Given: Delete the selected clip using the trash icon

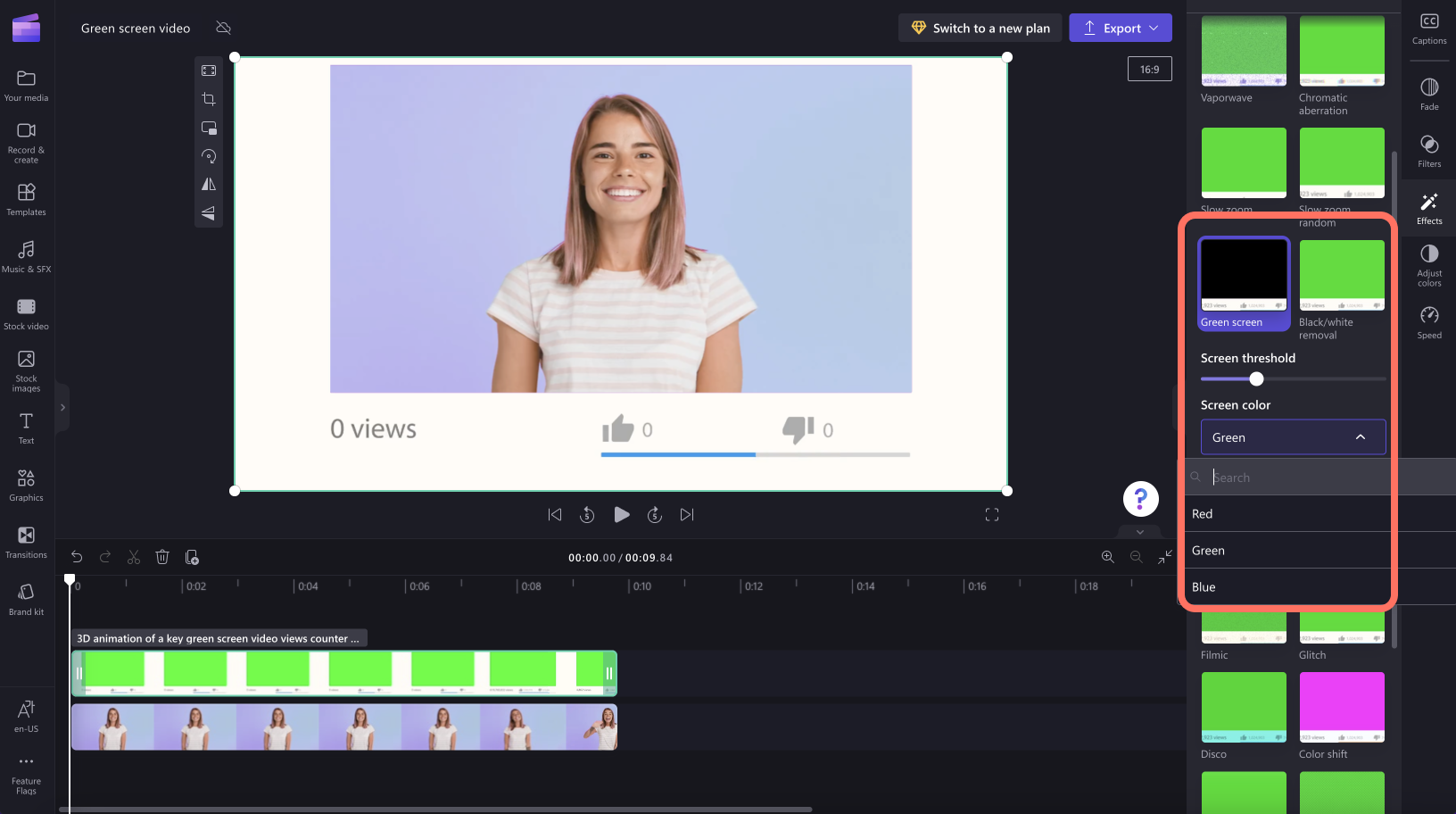Looking at the screenshot, I should (x=161, y=556).
